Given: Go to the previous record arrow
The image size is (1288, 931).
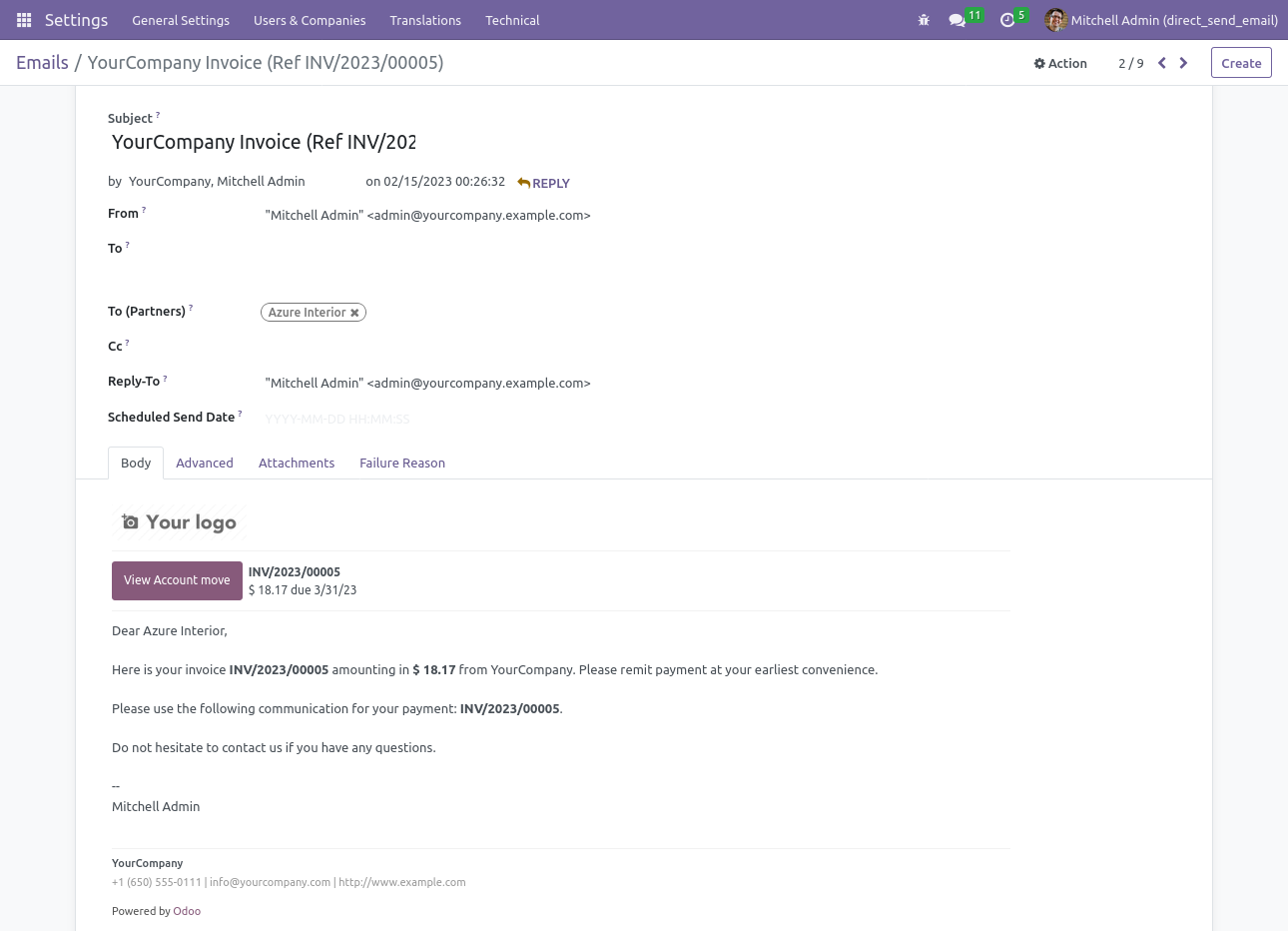Looking at the screenshot, I should pos(1162,63).
